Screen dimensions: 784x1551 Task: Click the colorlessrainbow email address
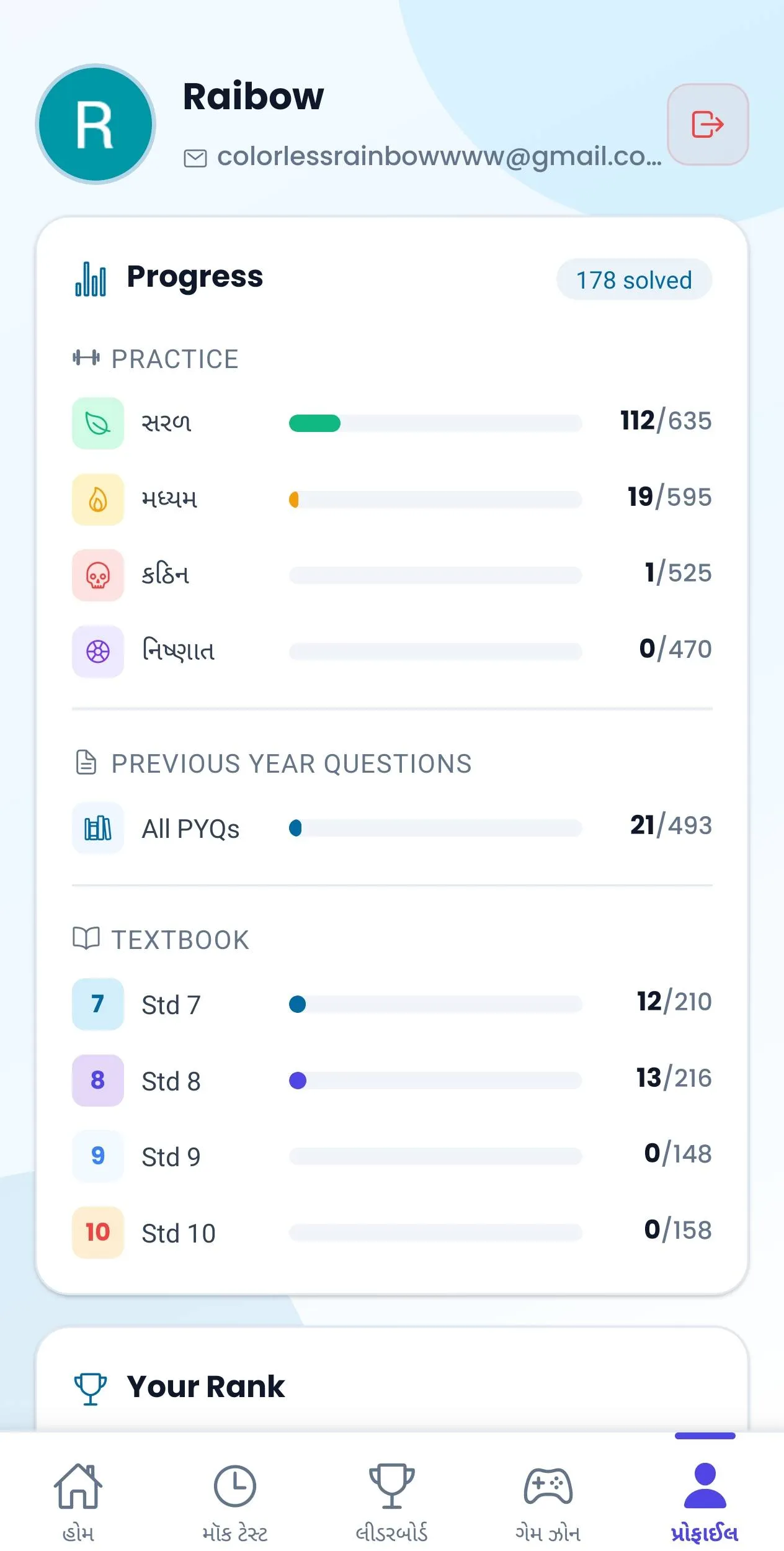439,156
